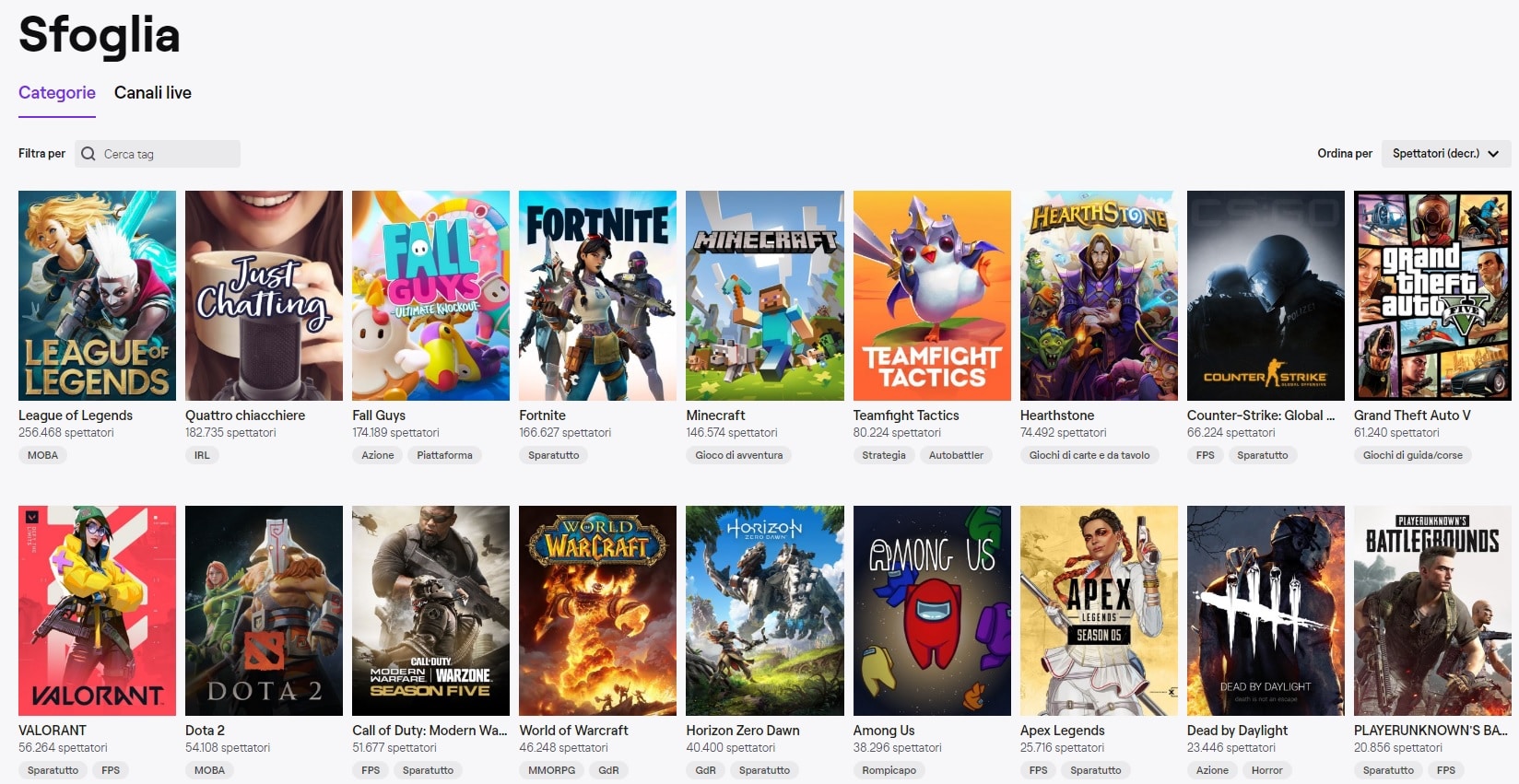Open the Hearthstone cover thumbnail
This screenshot has height=784, width=1519.
tap(1099, 296)
